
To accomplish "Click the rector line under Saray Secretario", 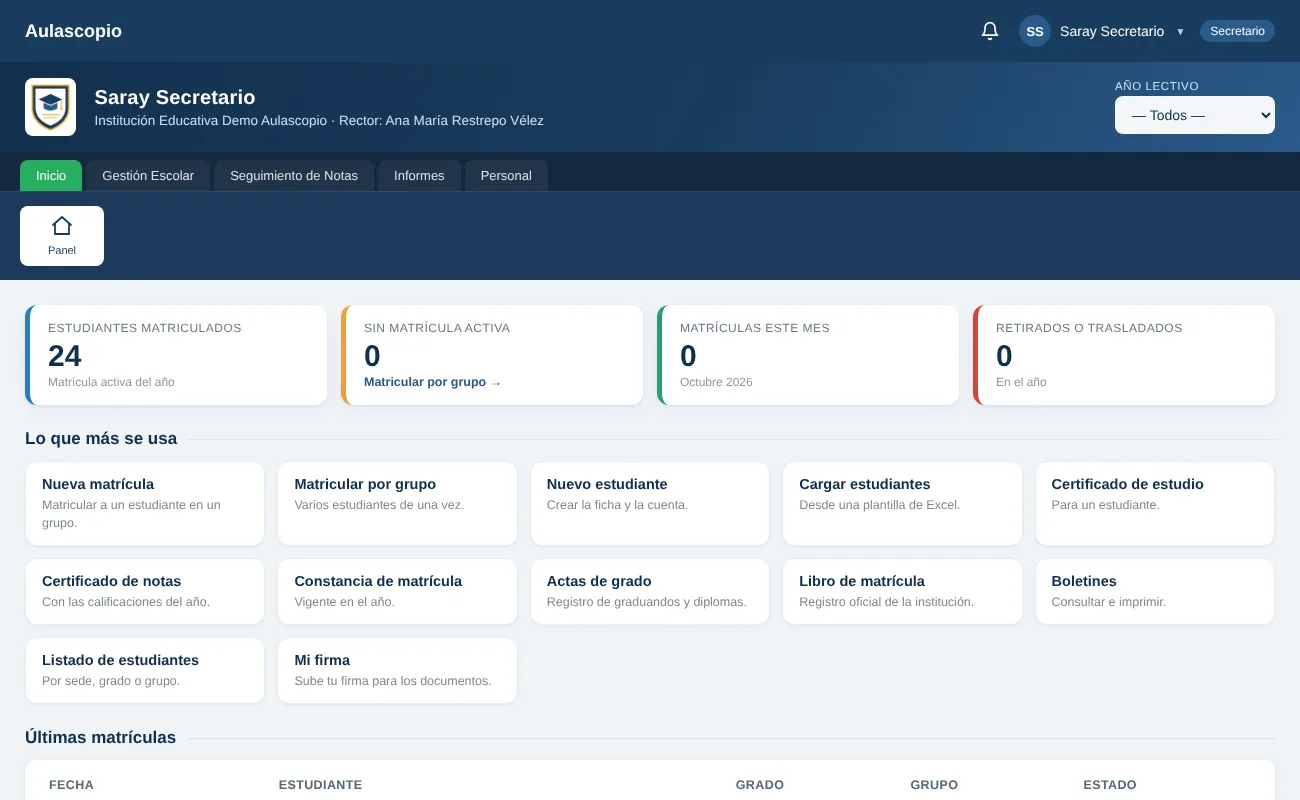I will pos(319,121).
